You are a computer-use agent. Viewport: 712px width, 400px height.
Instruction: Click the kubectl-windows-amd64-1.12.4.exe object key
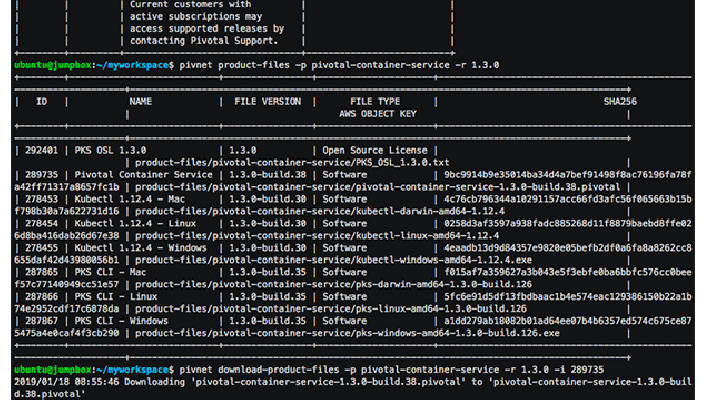[333, 260]
